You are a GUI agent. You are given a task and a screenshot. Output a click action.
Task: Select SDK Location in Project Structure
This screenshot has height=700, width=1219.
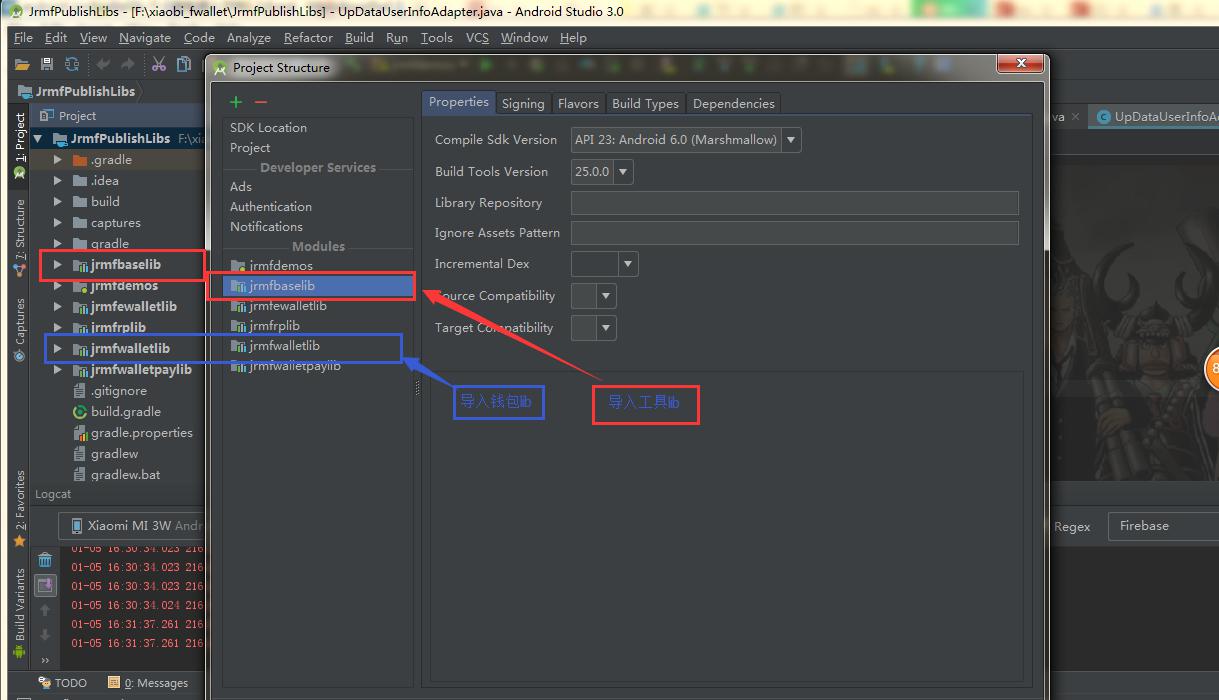(268, 128)
